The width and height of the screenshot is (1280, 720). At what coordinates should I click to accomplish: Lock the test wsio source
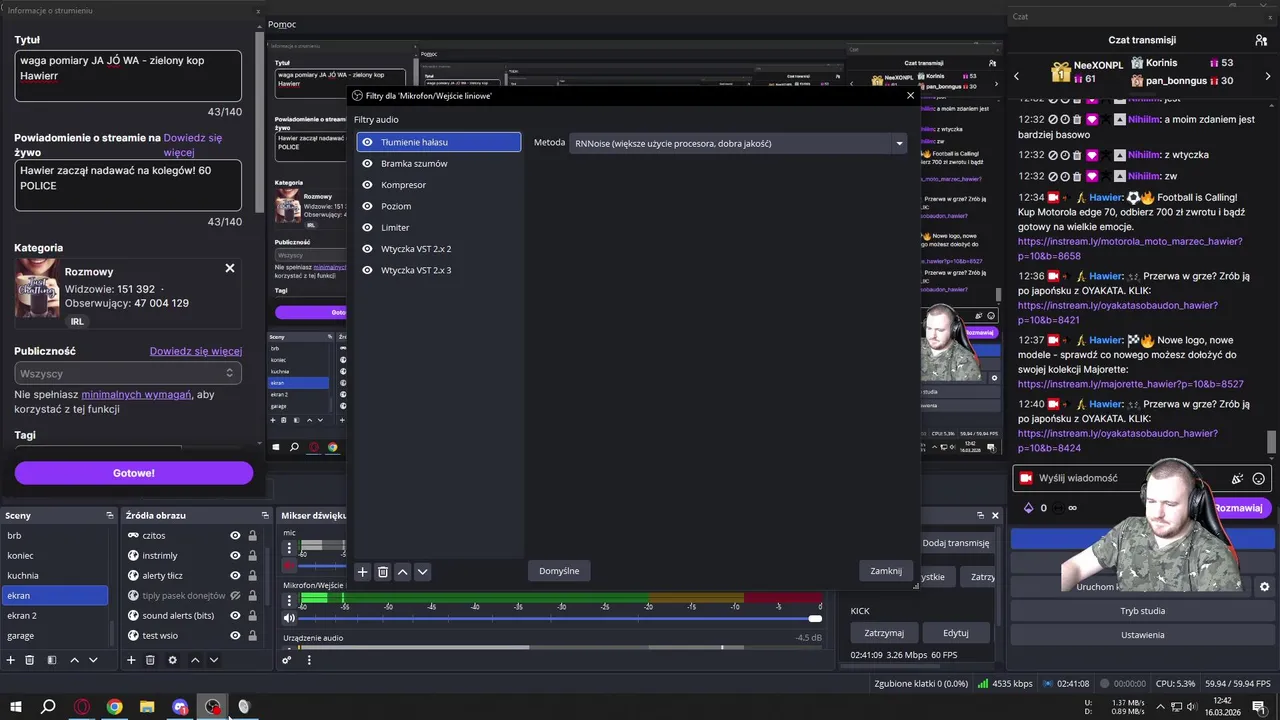point(252,636)
